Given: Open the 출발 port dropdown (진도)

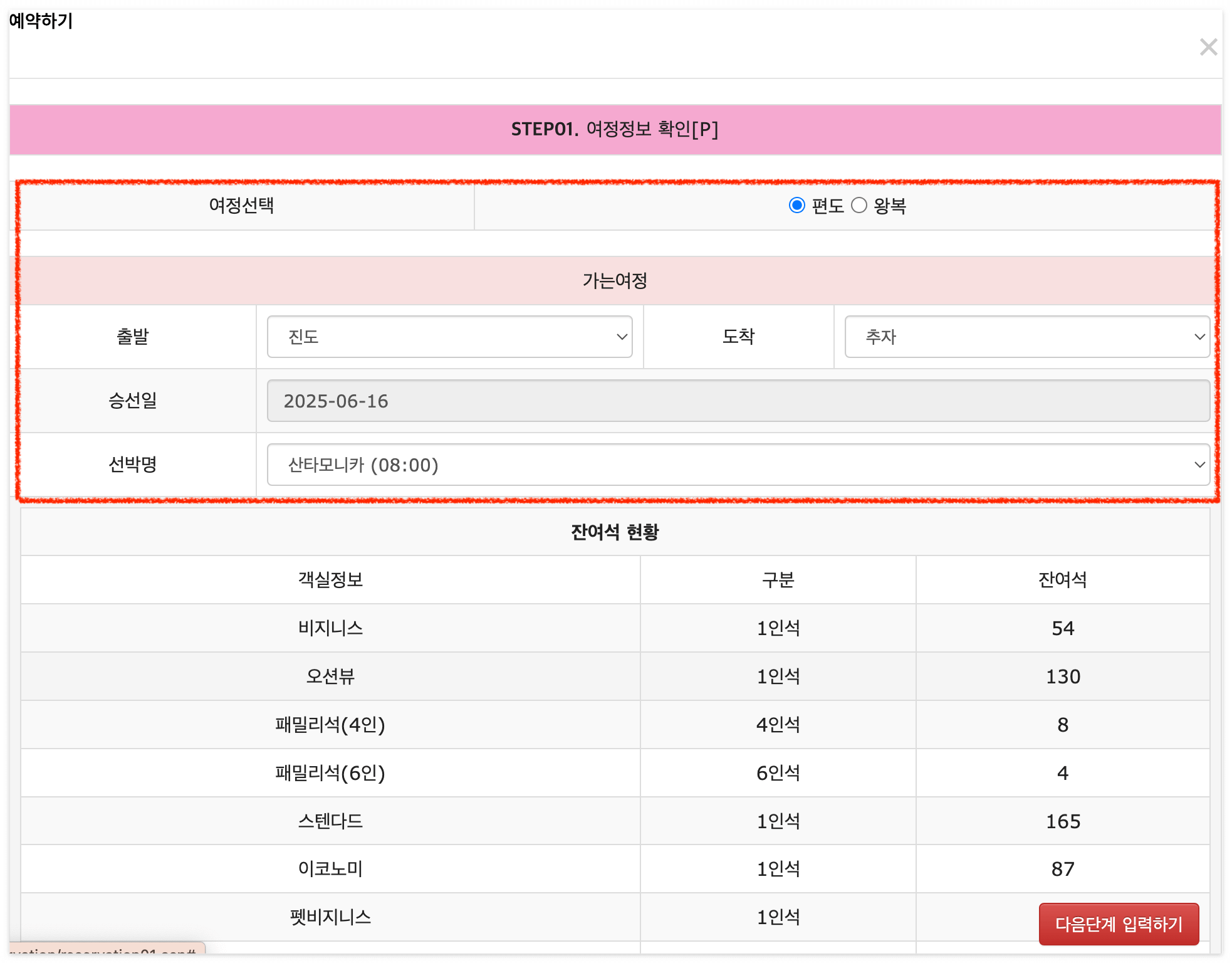Looking at the screenshot, I should point(449,337).
